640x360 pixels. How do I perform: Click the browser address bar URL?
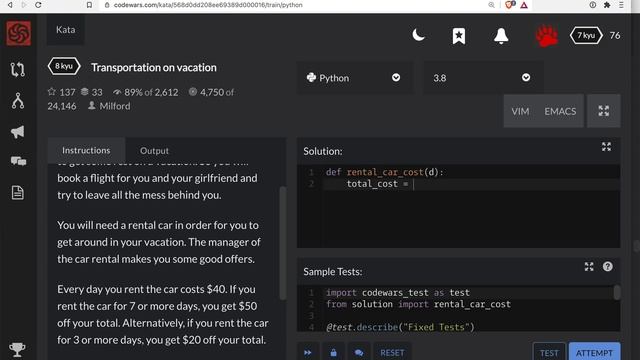point(208,5)
